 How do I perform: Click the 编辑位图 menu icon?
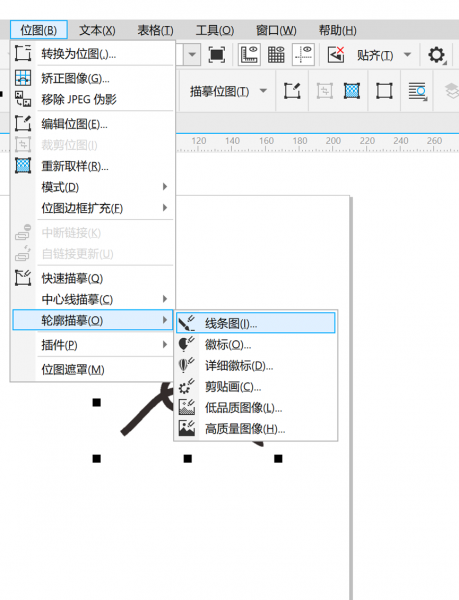tap(23, 123)
